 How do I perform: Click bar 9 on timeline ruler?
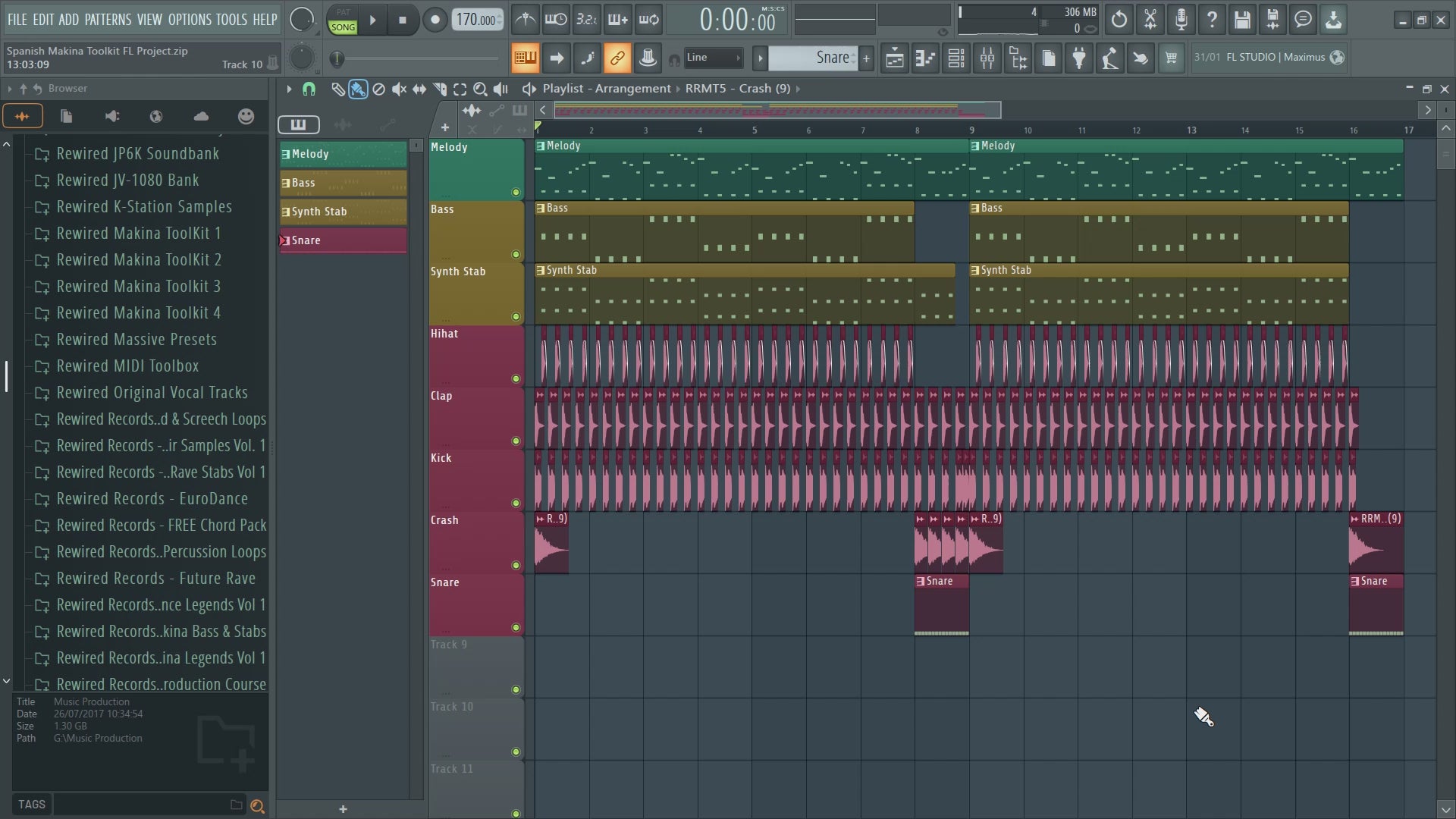click(971, 130)
